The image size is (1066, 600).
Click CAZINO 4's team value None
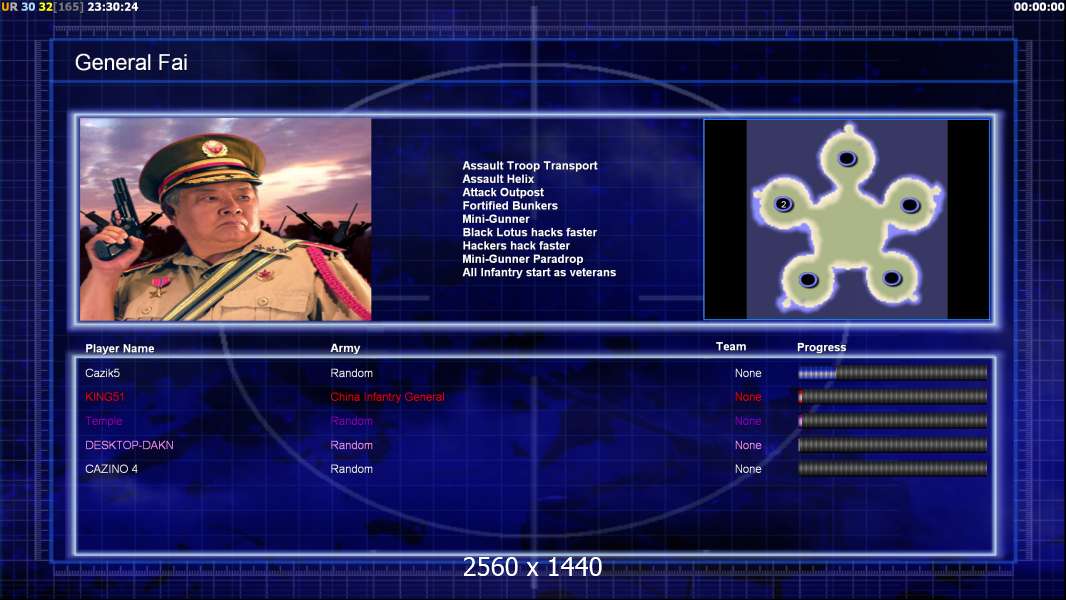point(748,469)
